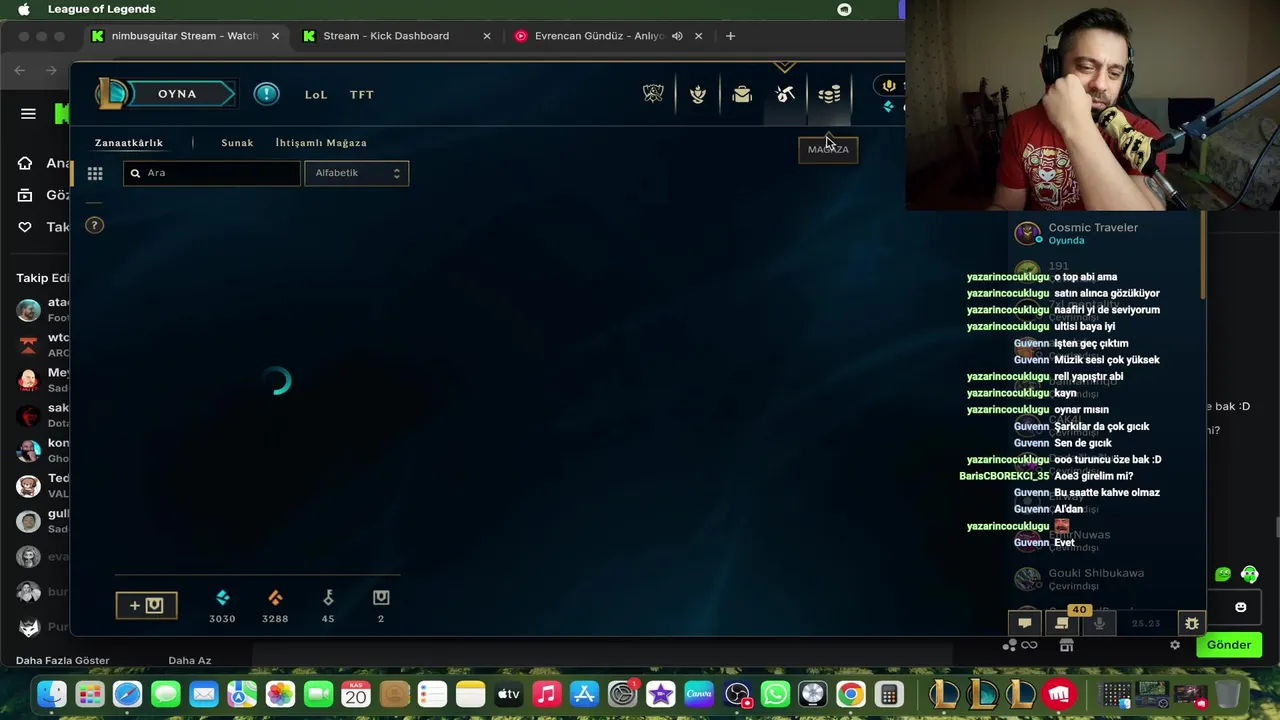Open a new browser tab with the plus button
The width and height of the screenshot is (1280, 720).
pyautogui.click(x=730, y=36)
